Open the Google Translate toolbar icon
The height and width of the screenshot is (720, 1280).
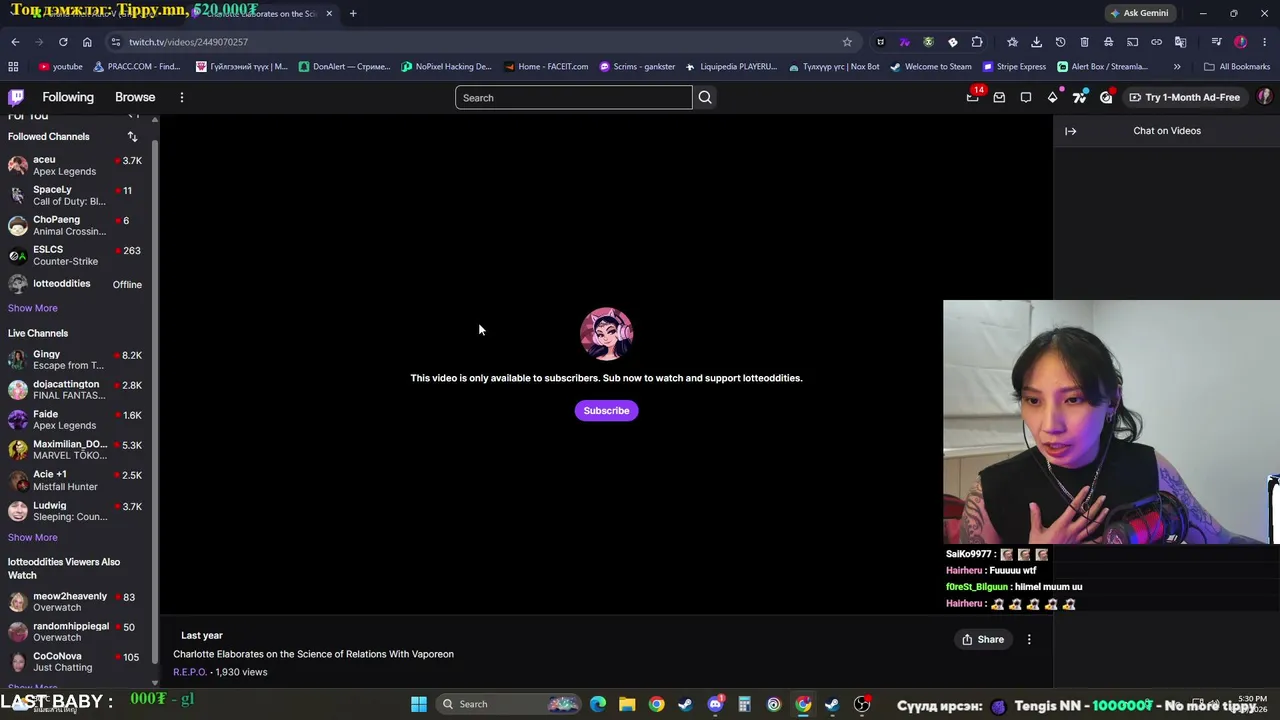tap(1180, 42)
